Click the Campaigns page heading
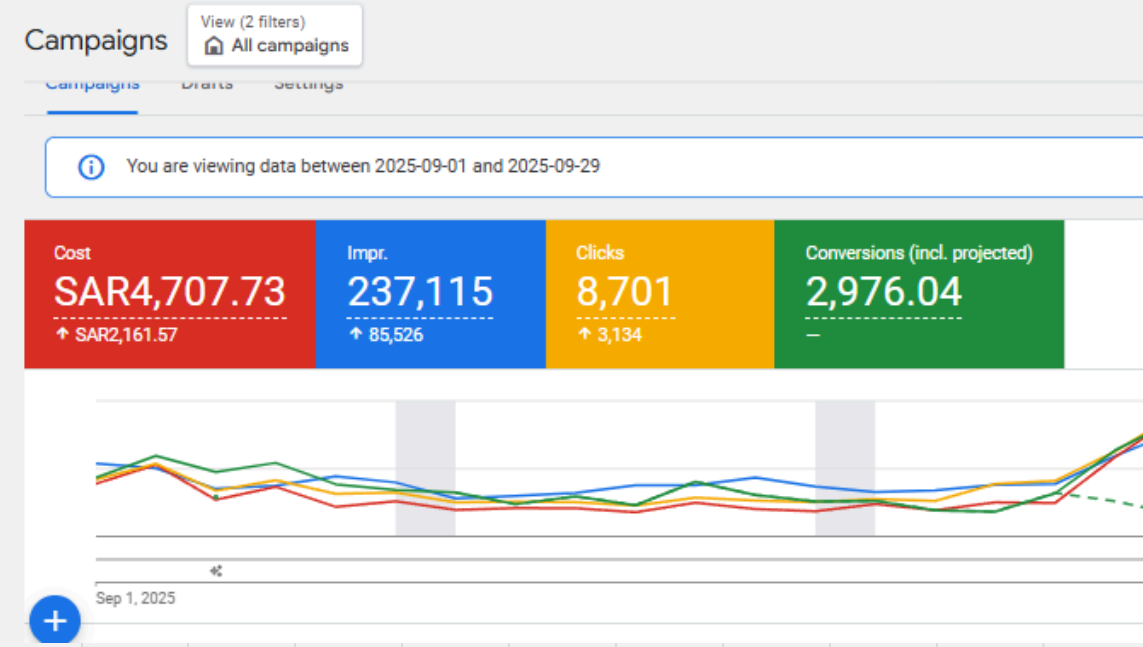 click(x=96, y=41)
